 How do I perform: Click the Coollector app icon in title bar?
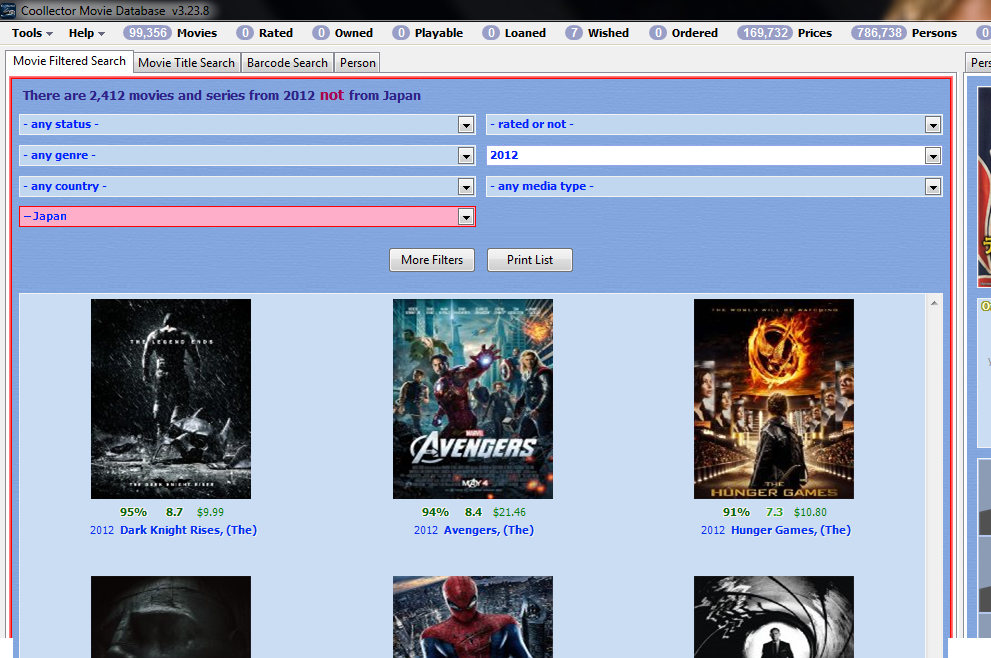coord(8,10)
